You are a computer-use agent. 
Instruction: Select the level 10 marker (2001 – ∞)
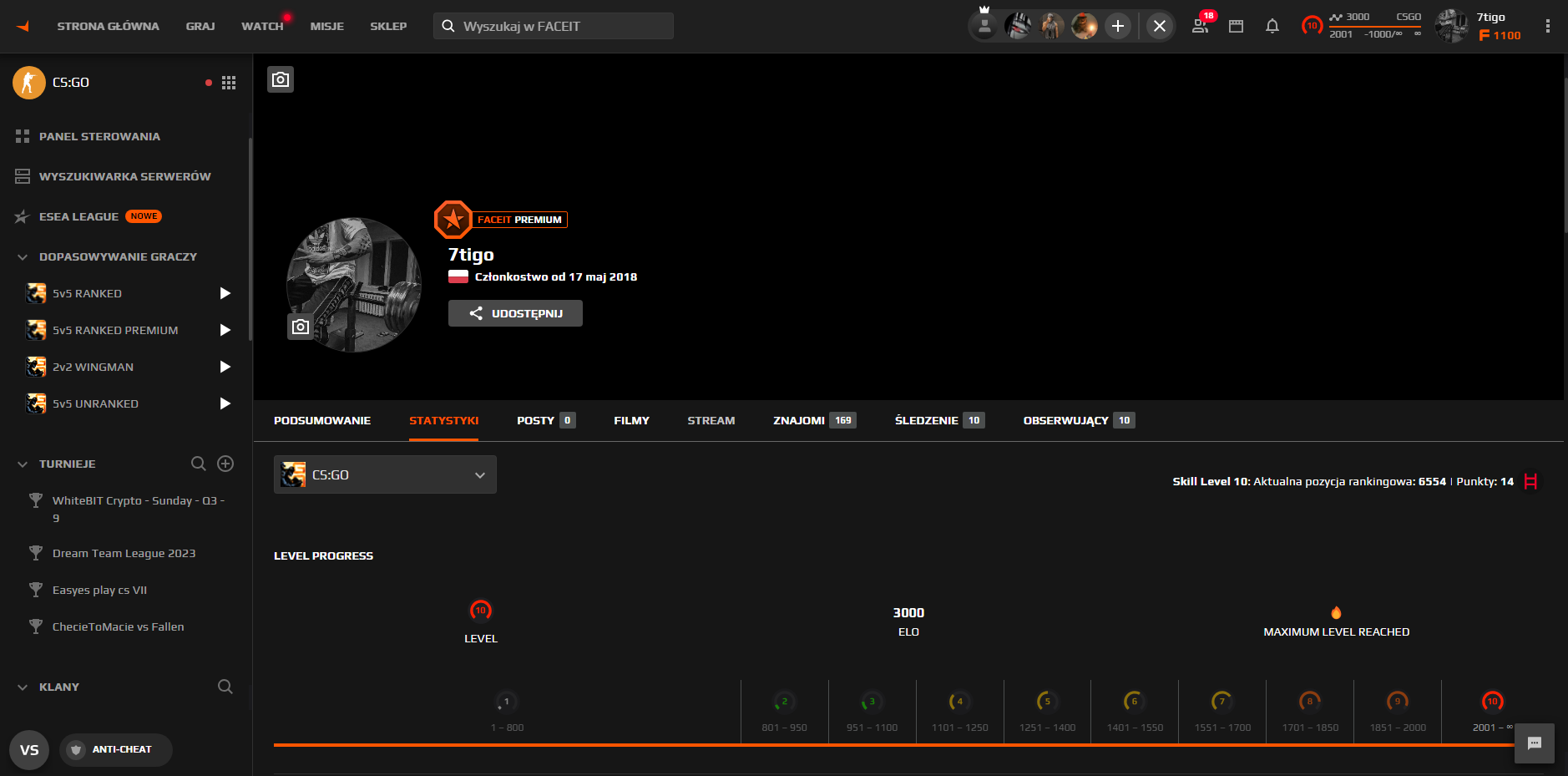pos(1492,702)
